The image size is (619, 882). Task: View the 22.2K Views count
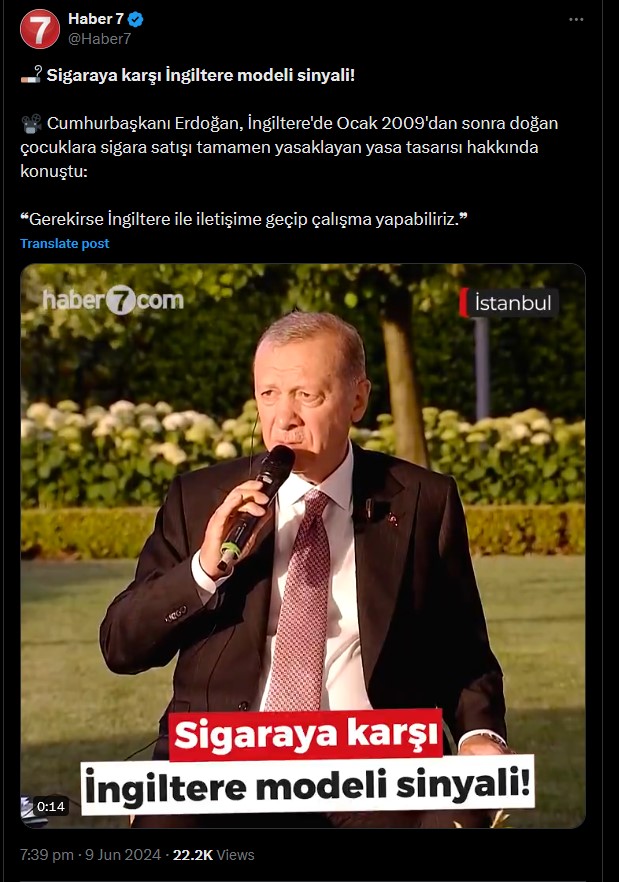(213, 855)
